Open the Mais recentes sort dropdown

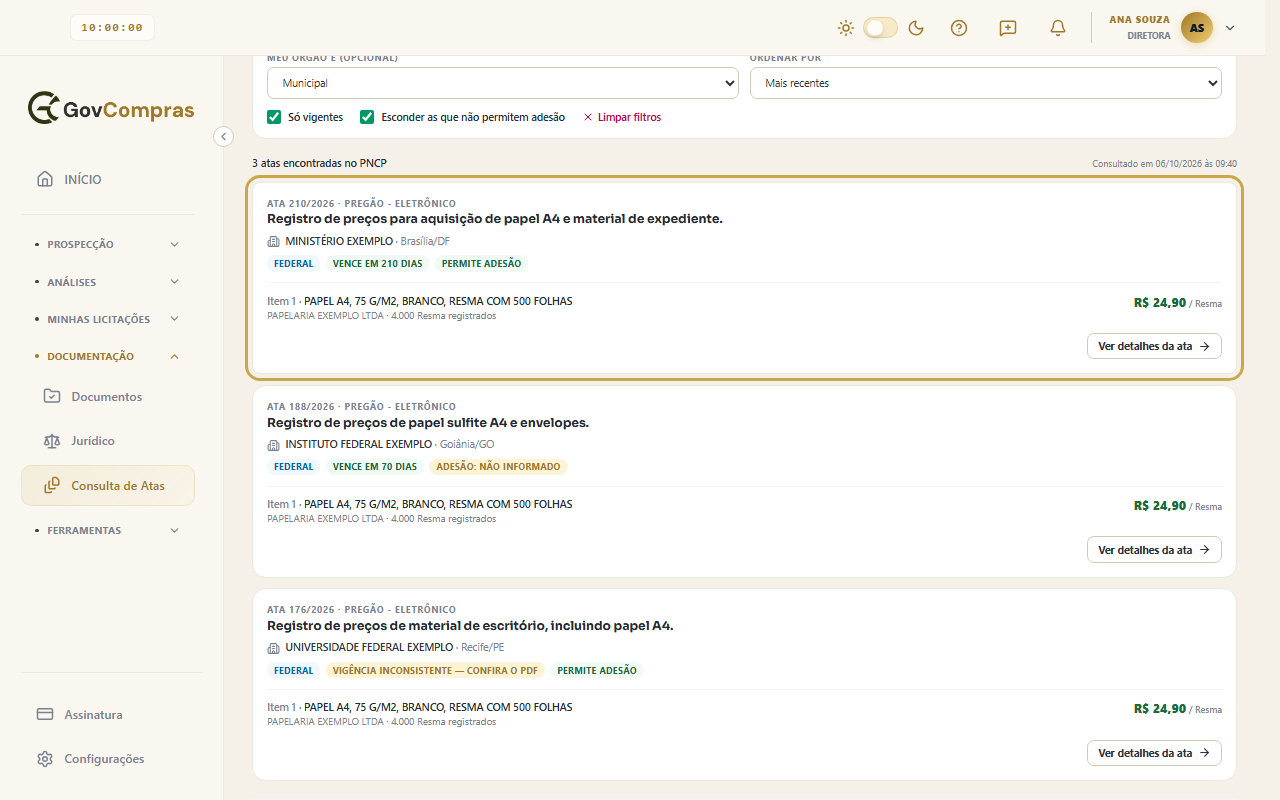click(x=986, y=83)
